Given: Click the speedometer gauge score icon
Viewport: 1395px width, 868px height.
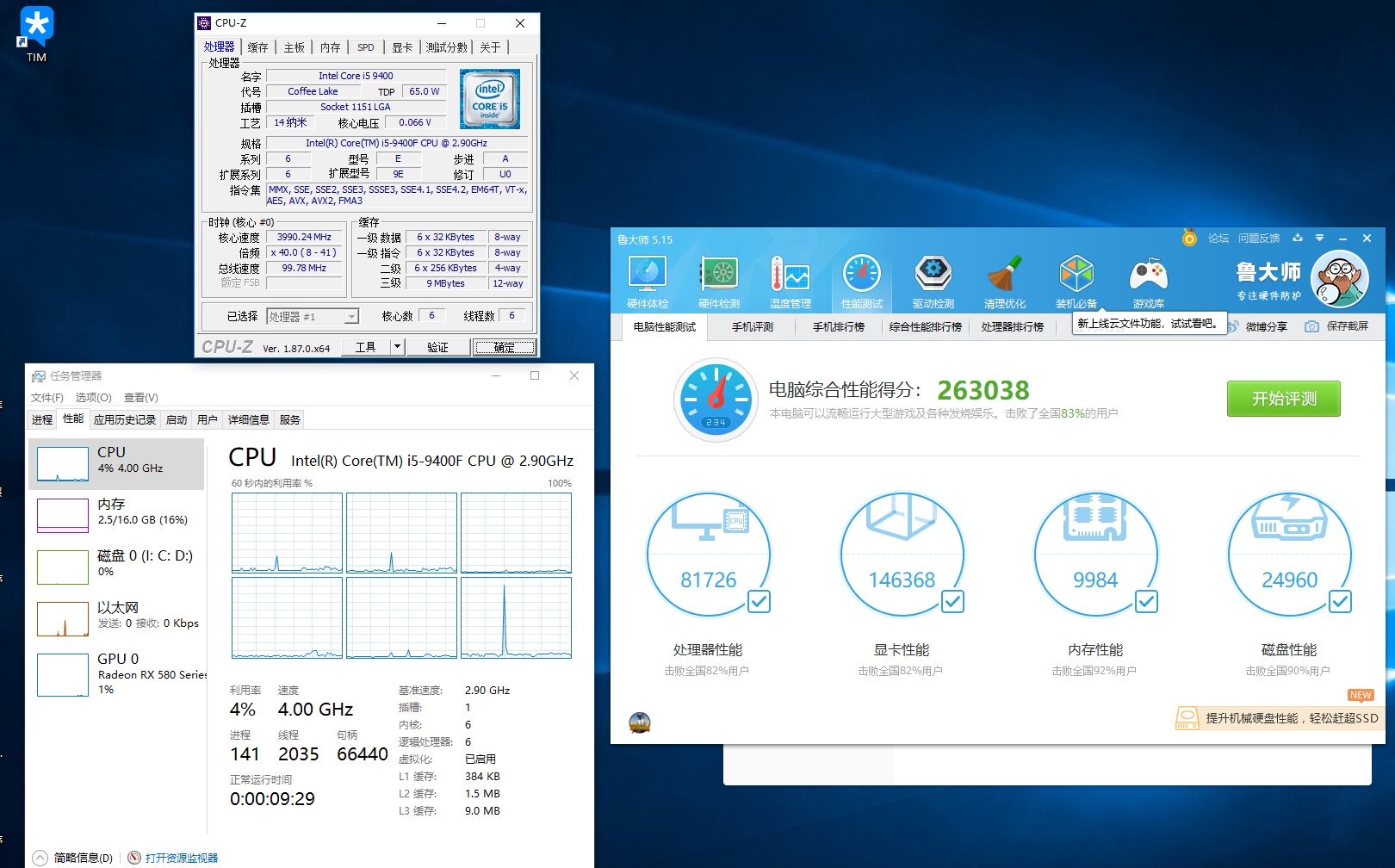Looking at the screenshot, I should 716,400.
